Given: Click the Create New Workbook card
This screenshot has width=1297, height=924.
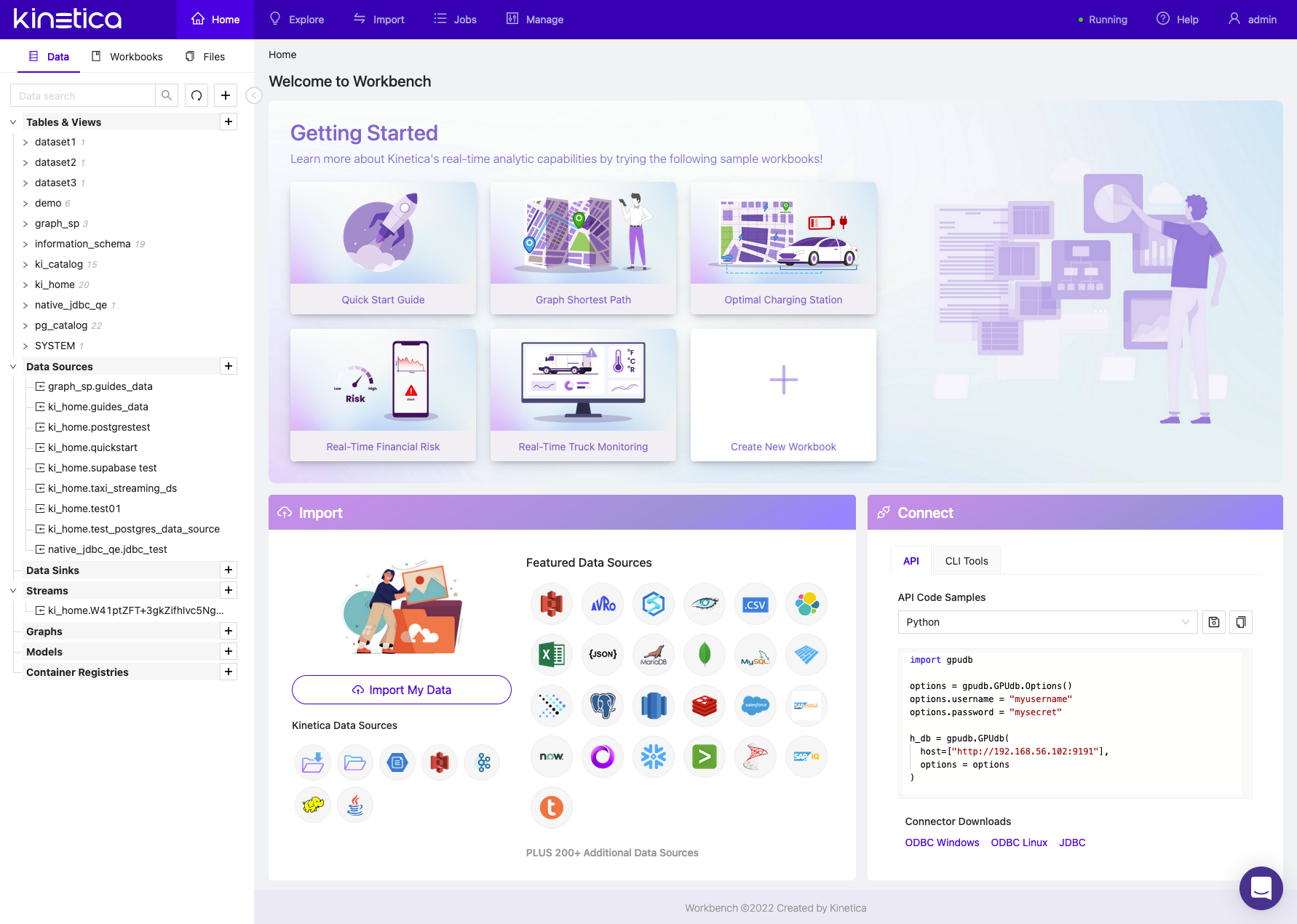Looking at the screenshot, I should pos(783,395).
